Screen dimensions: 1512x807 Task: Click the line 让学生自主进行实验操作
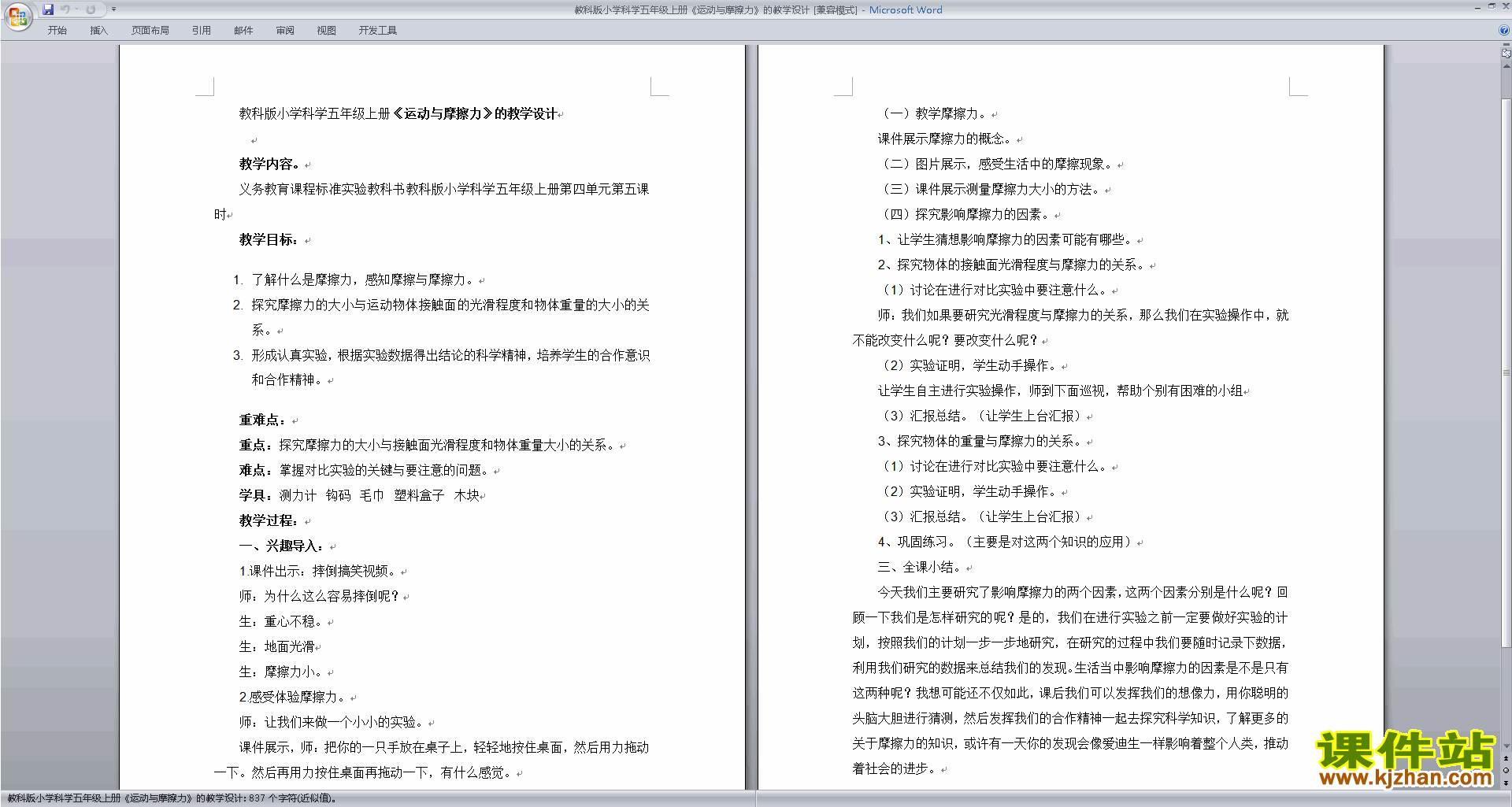pos(1060,391)
